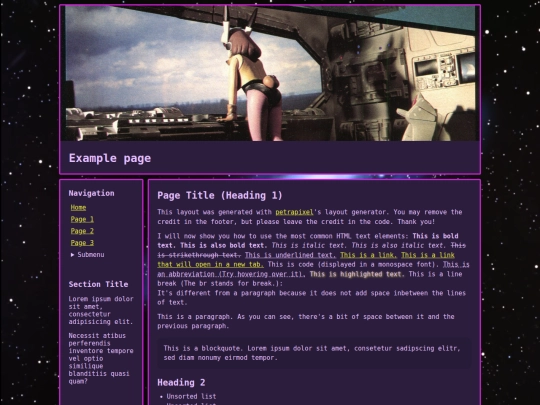Click the 'Navigation' sidebar heading

click(91, 193)
